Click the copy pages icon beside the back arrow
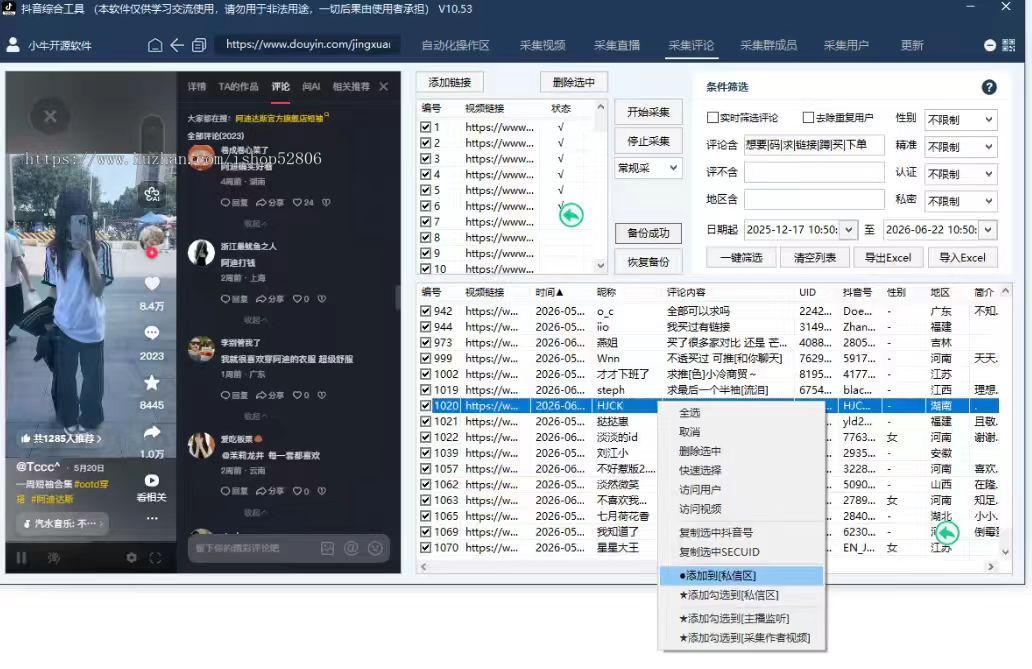 click(x=199, y=45)
